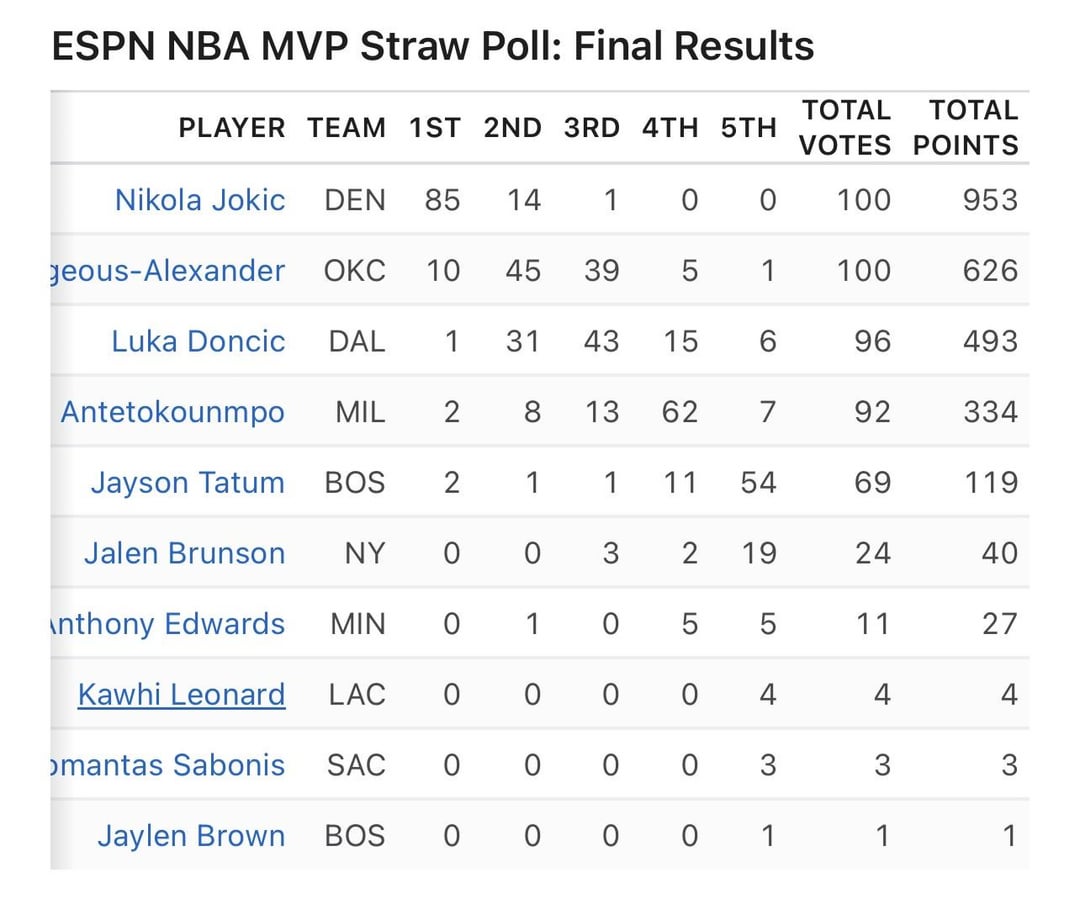This screenshot has height=899, width=1080.
Task: Open the Antetokounmpo player link
Action: (172, 412)
